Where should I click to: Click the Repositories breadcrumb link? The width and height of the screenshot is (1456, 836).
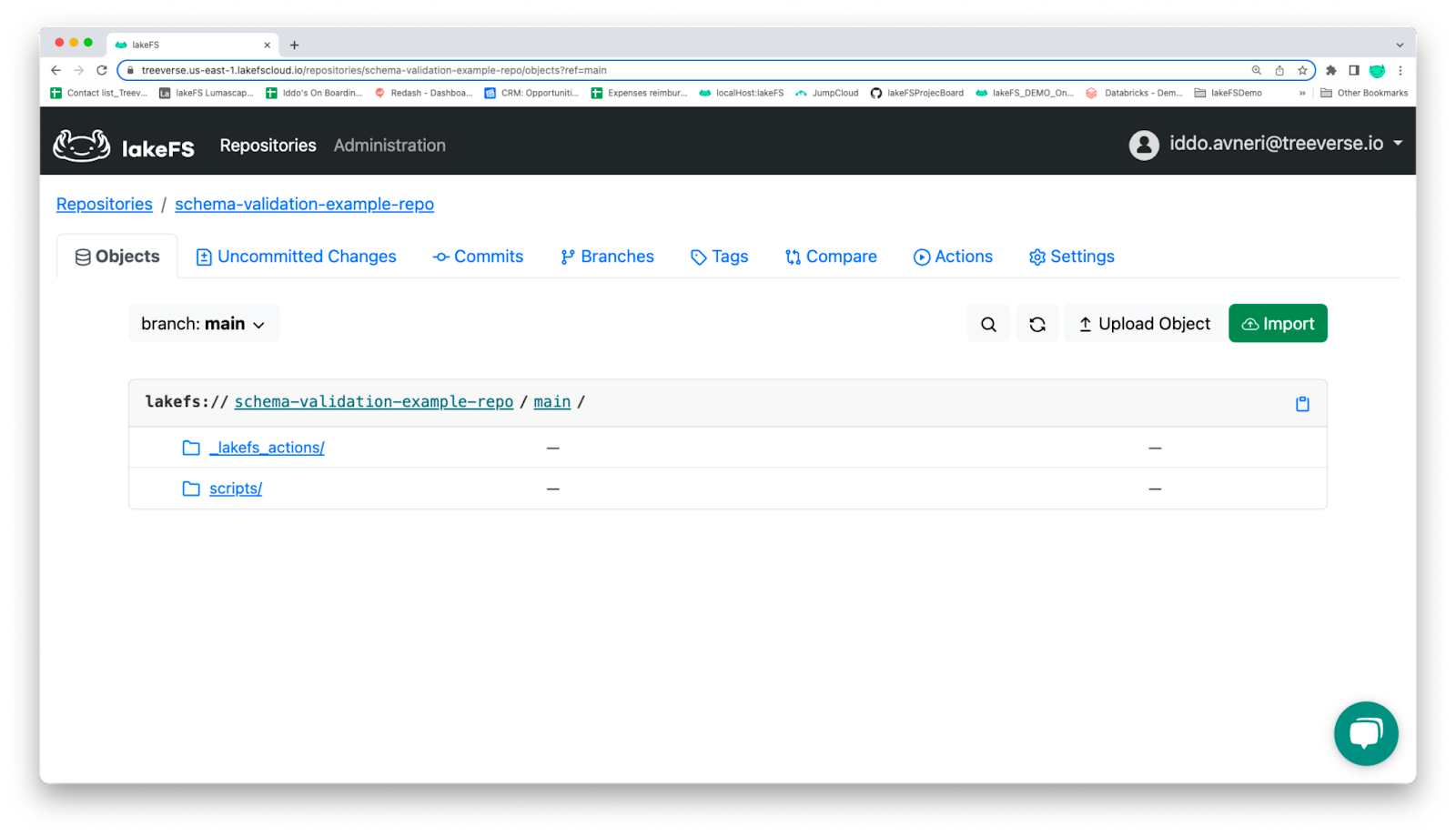point(105,205)
